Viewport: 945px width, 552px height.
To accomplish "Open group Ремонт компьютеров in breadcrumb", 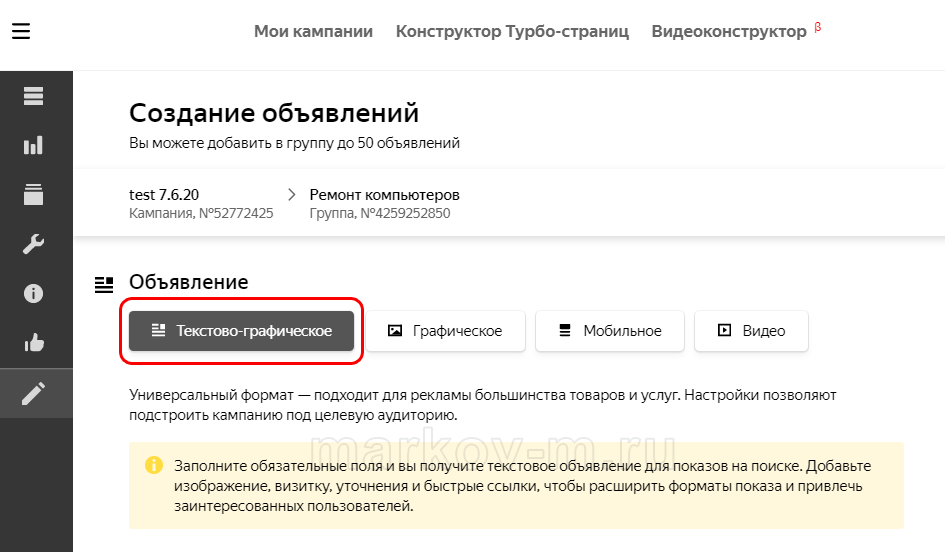I will coord(384,195).
